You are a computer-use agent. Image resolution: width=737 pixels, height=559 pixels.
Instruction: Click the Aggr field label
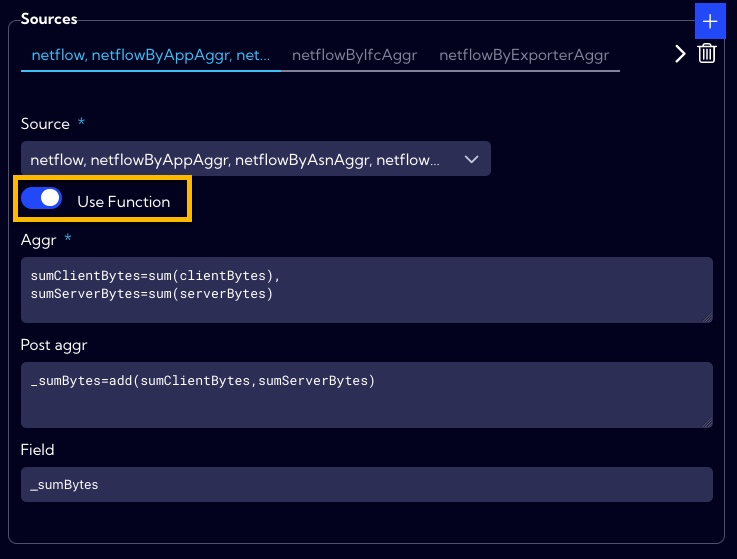(x=39, y=240)
